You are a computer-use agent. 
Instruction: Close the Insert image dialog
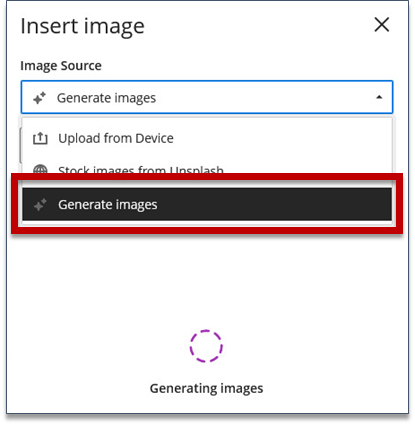tap(382, 25)
